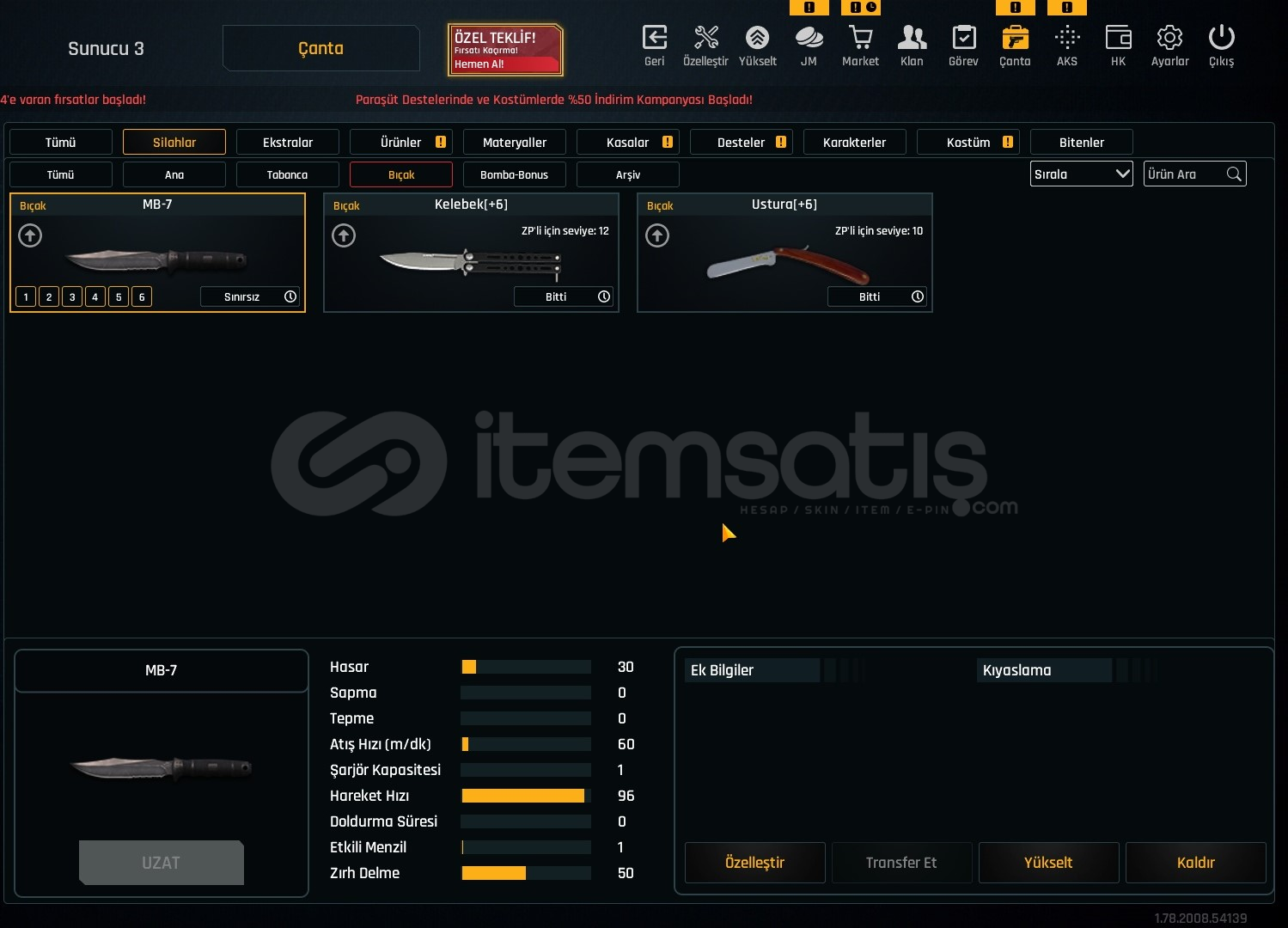1288x928 pixels.
Task: Click the Zırh Delme stat bar
Action: coord(526,873)
